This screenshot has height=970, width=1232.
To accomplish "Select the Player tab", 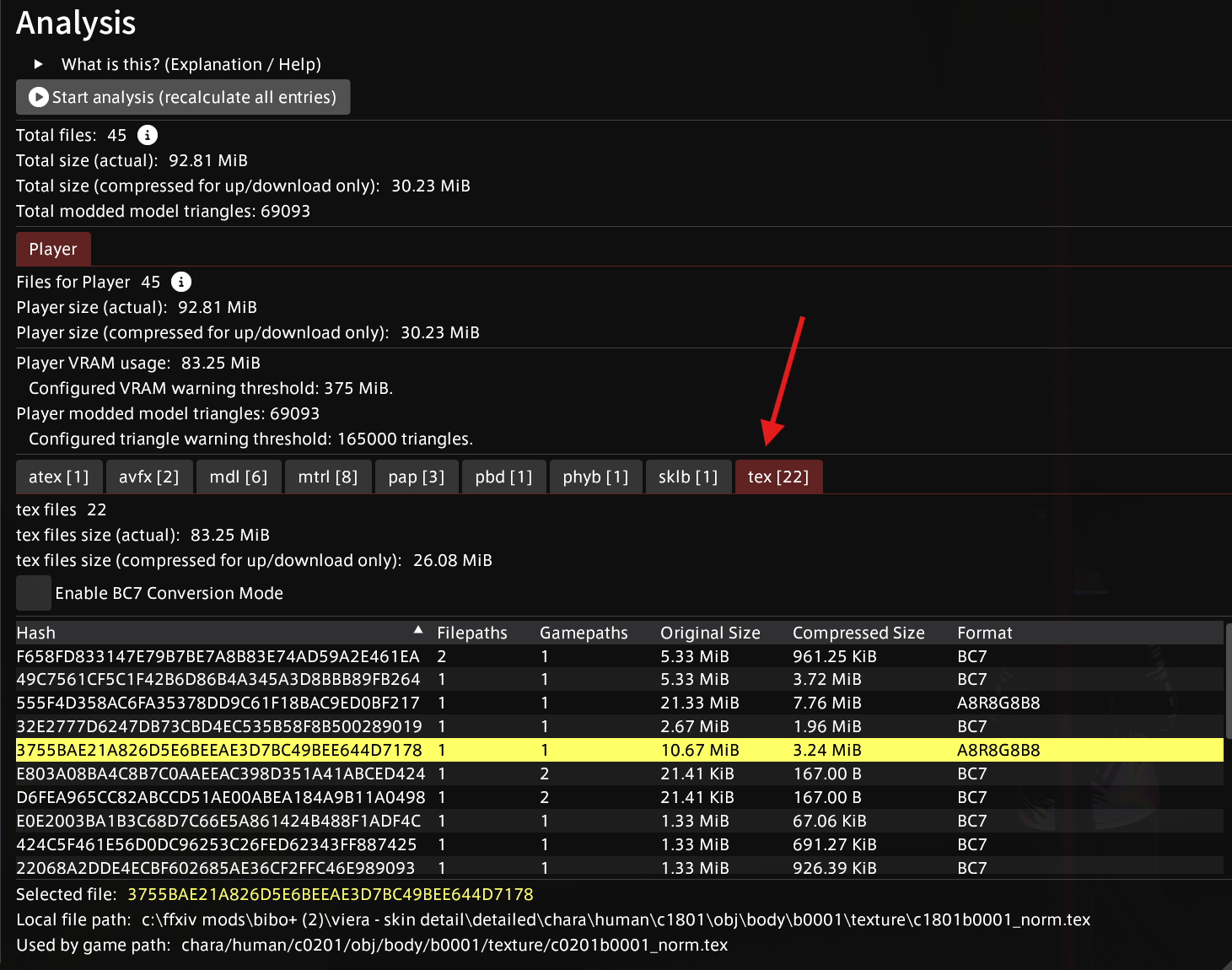I will pyautogui.click(x=53, y=249).
